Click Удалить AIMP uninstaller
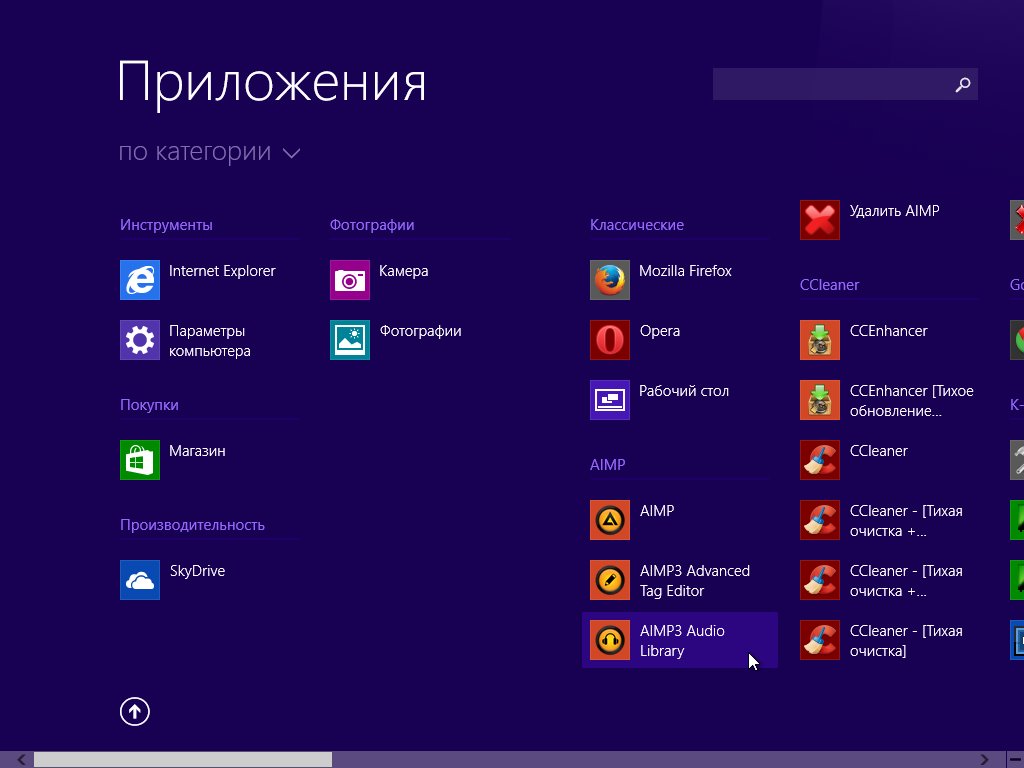 pos(820,220)
